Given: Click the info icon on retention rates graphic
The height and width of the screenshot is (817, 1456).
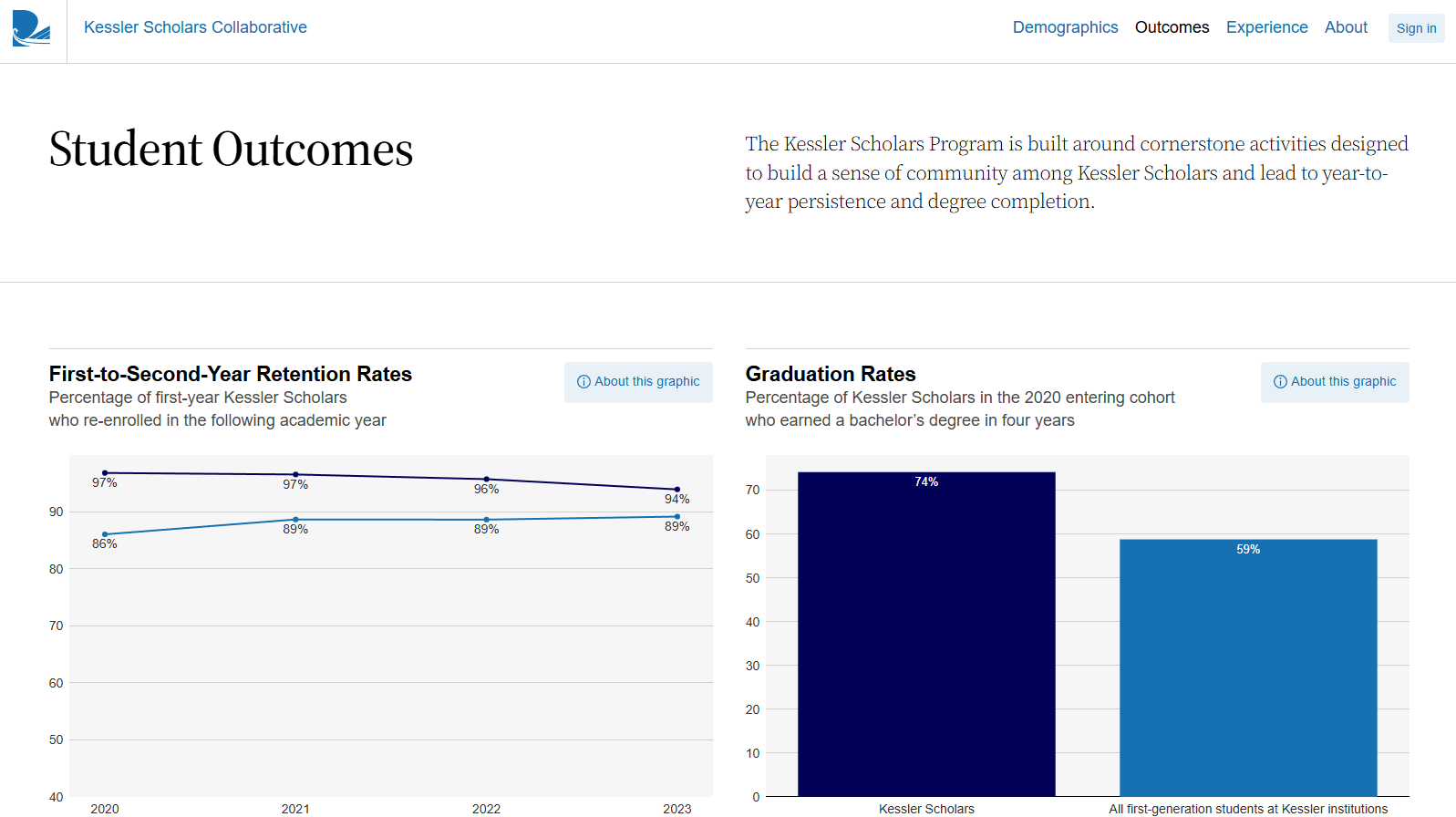Looking at the screenshot, I should [583, 382].
